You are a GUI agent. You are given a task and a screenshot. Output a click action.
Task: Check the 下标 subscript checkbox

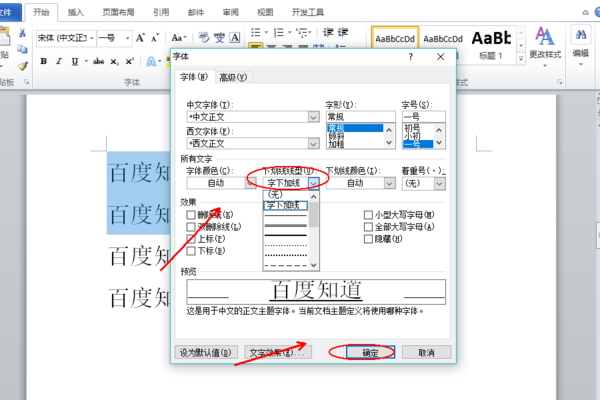tap(191, 251)
